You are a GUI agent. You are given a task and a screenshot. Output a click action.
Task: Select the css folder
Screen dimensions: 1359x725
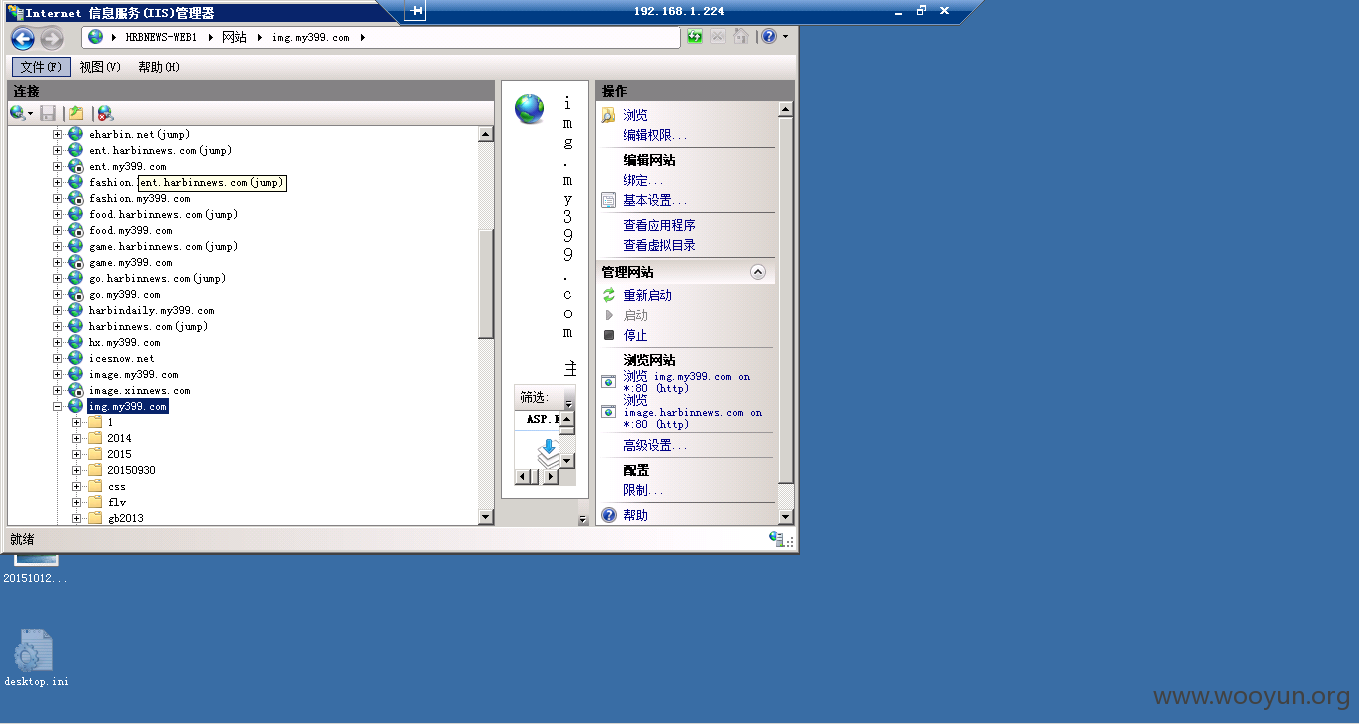coord(117,486)
